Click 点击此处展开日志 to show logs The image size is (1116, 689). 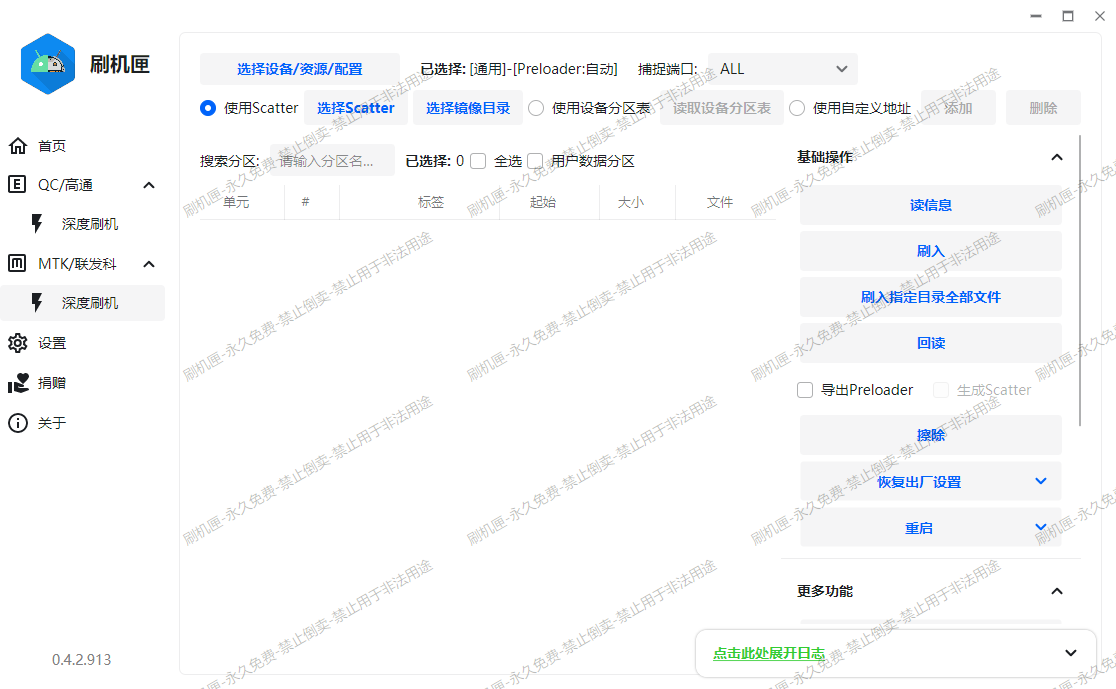[769, 654]
